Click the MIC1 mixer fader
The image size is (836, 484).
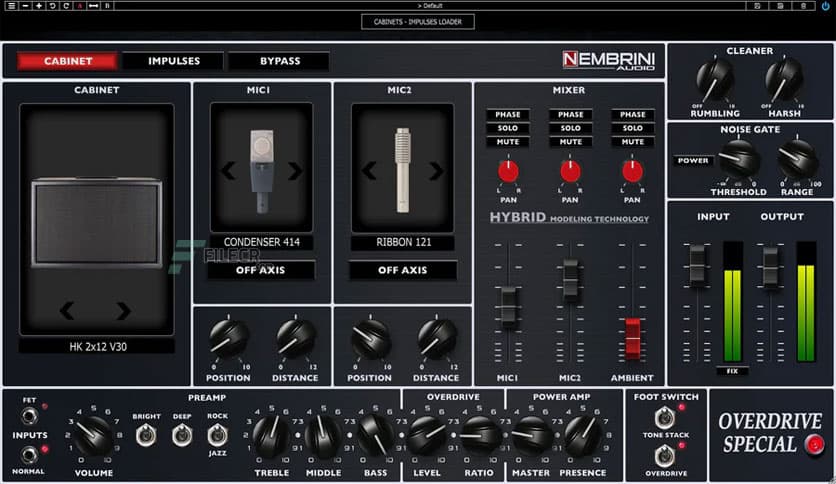508,306
